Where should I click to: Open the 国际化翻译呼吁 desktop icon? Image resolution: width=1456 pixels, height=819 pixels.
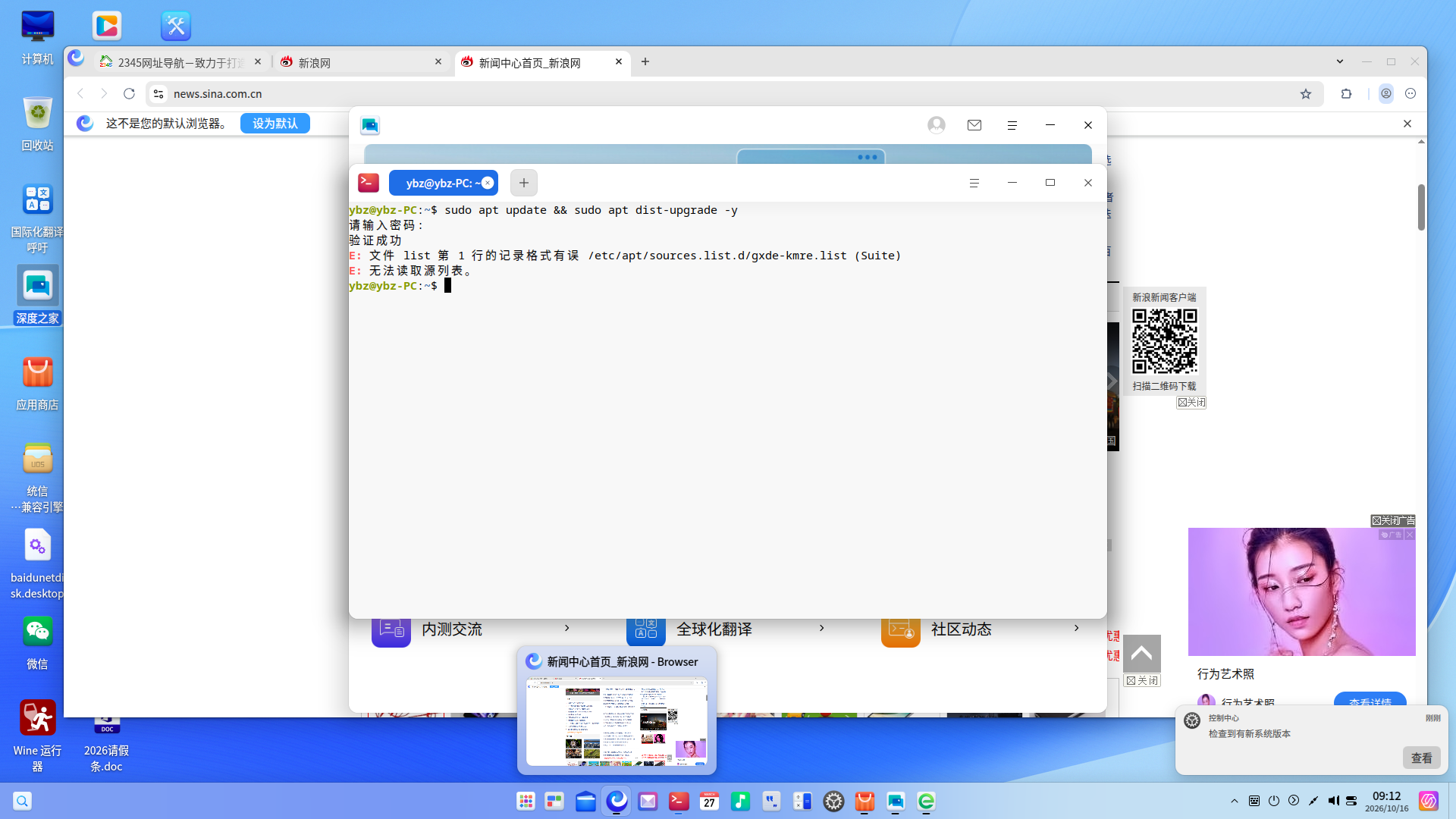coord(37,218)
